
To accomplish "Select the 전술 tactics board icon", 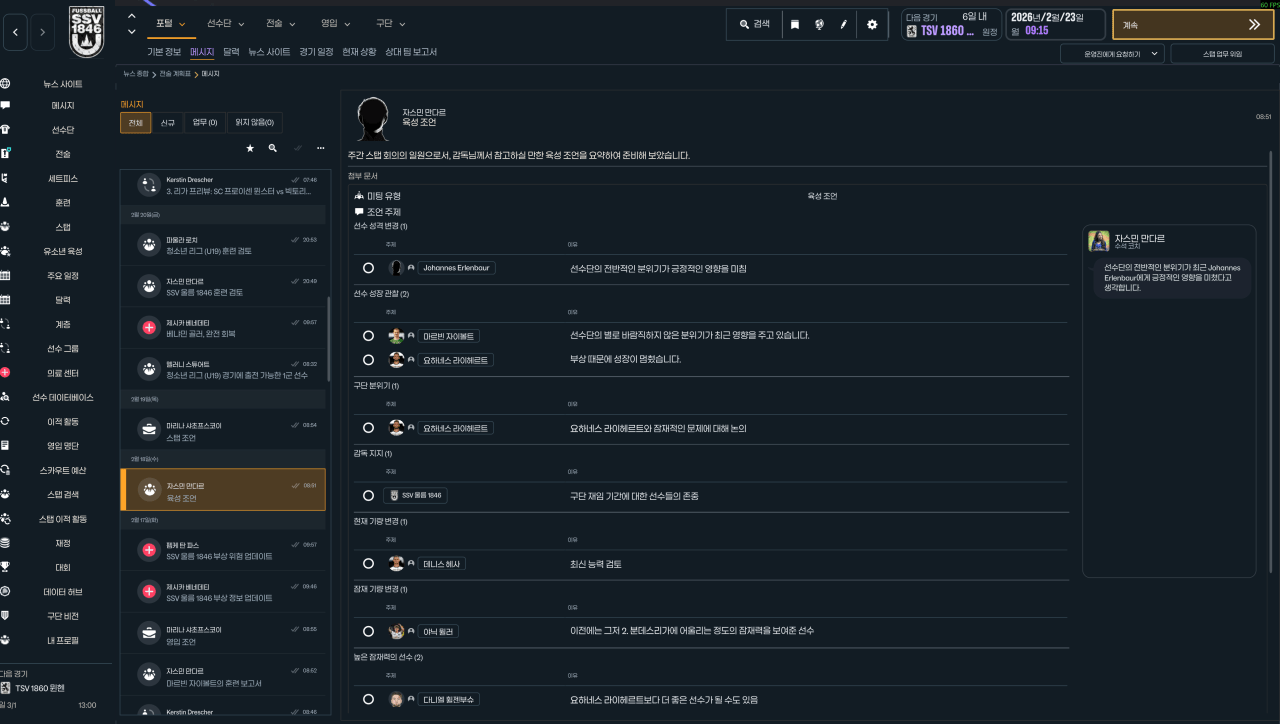I will point(6,154).
